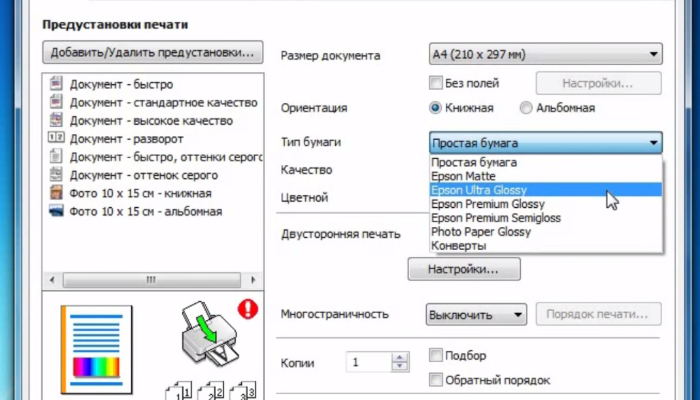The image size is (700, 400).
Task: Click the portrait photo icon 'Фото 10 x 15 см - книжная'
Action: point(56,193)
